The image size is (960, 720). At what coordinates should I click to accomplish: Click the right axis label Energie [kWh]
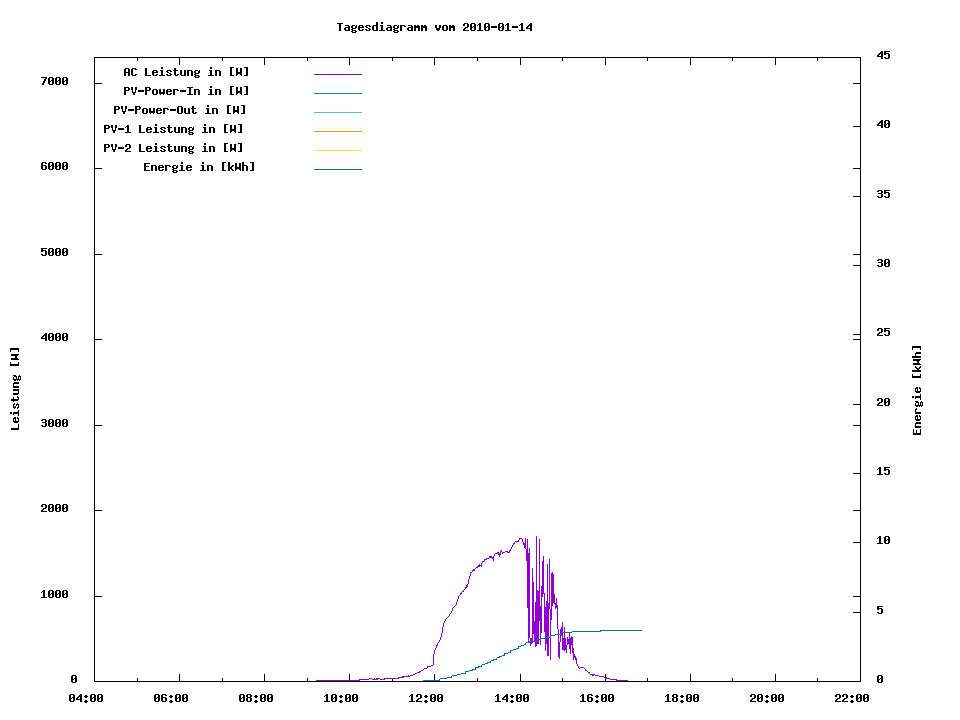tap(918, 390)
